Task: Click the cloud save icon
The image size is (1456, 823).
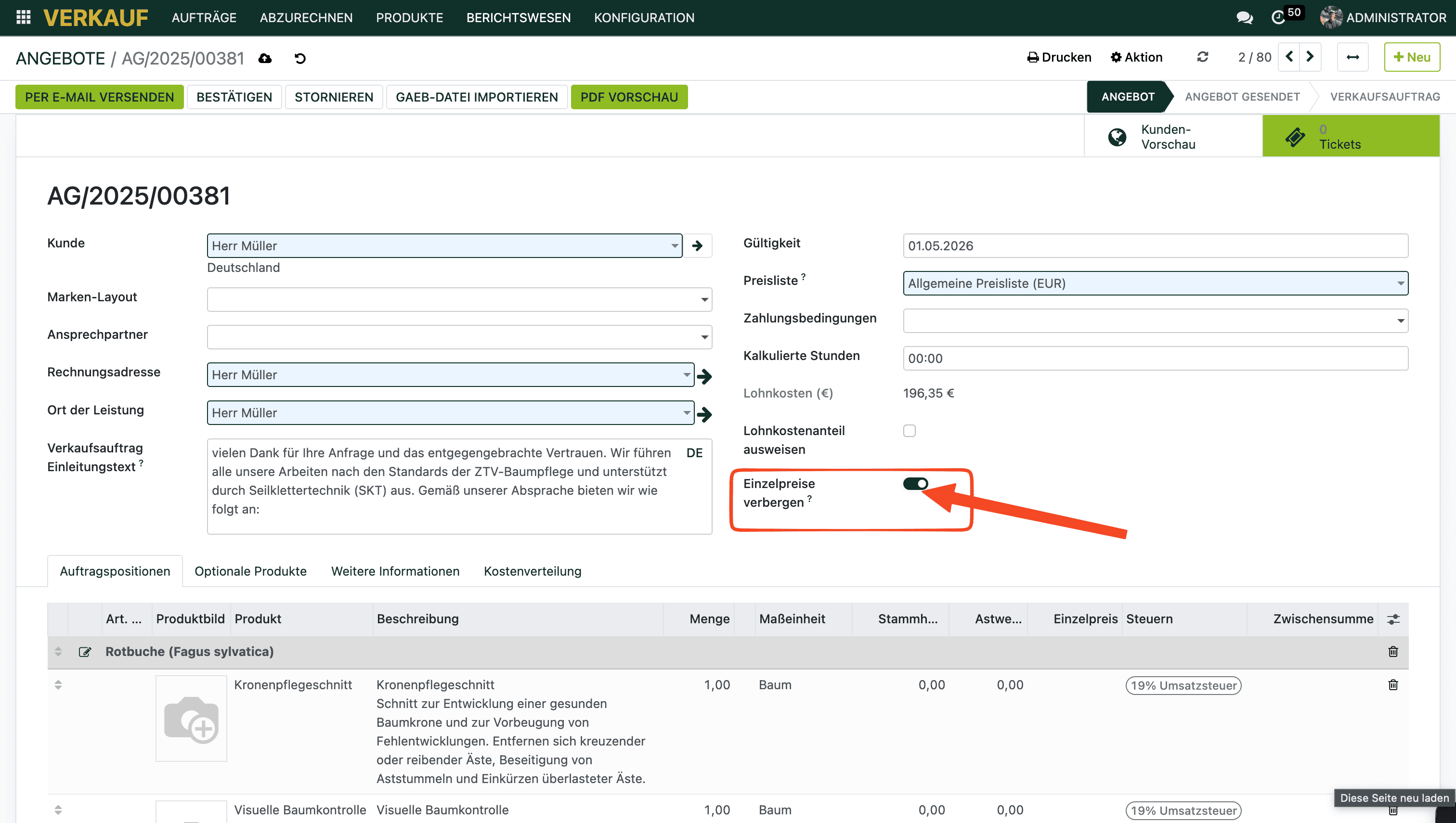Action: point(265,58)
